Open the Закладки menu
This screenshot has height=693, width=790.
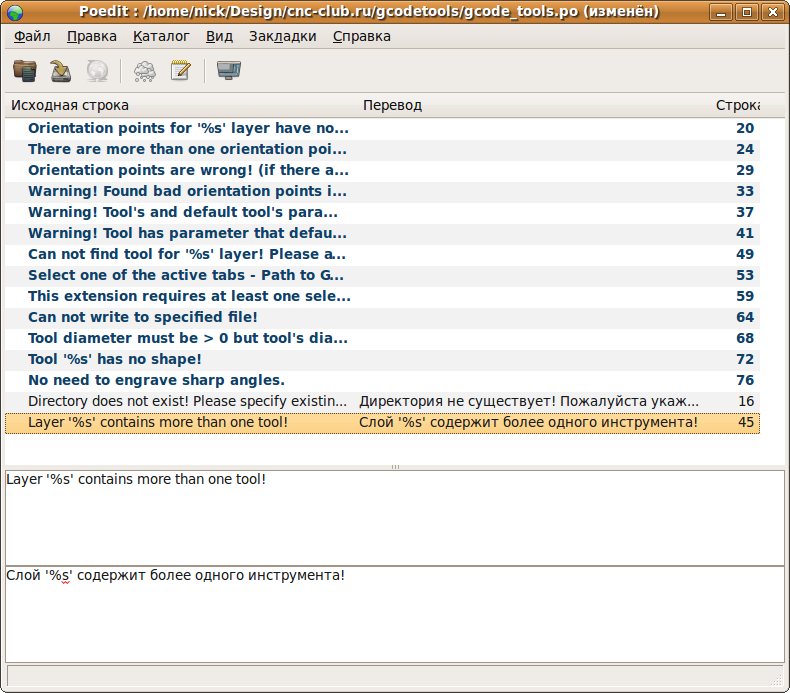[x=283, y=36]
